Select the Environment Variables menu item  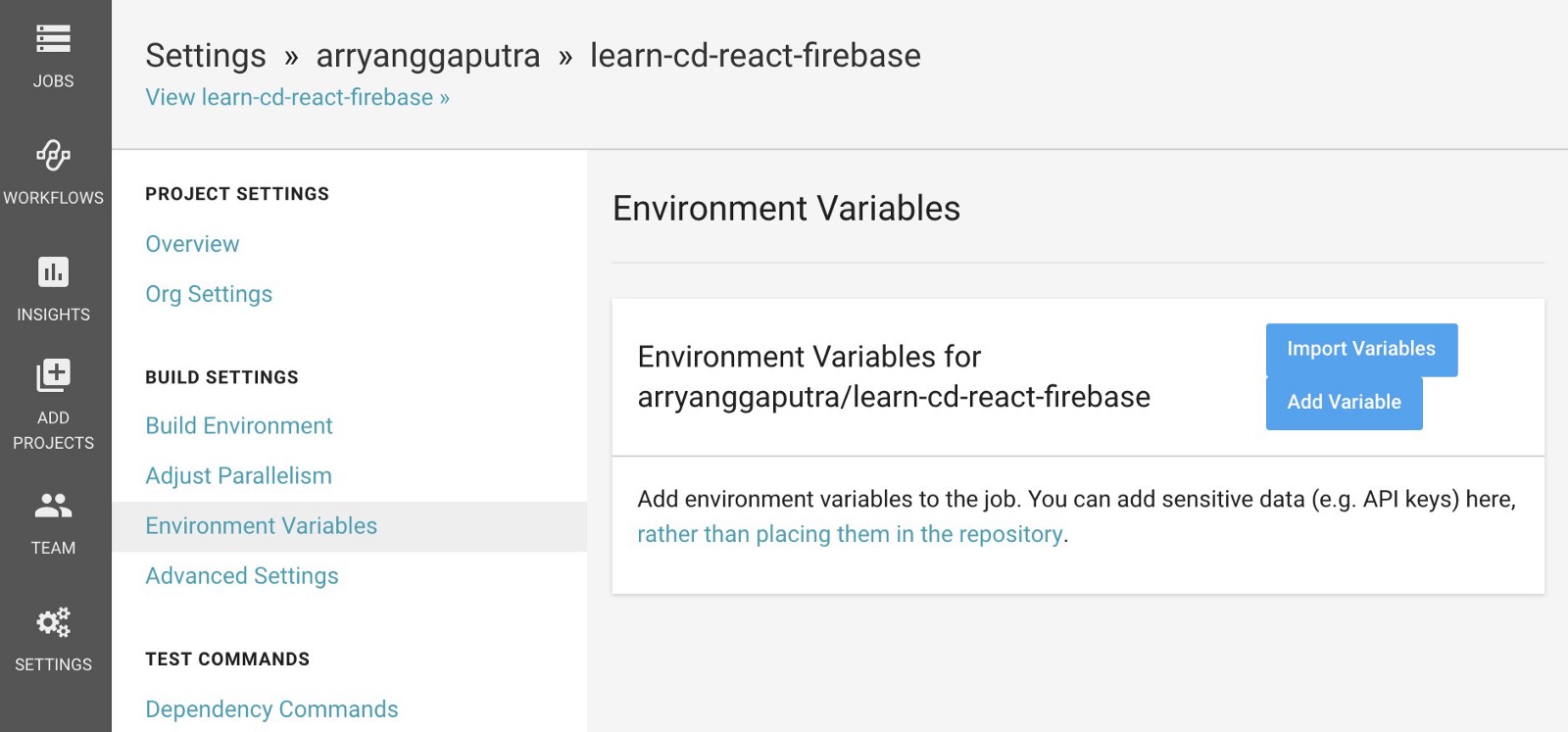tap(261, 525)
